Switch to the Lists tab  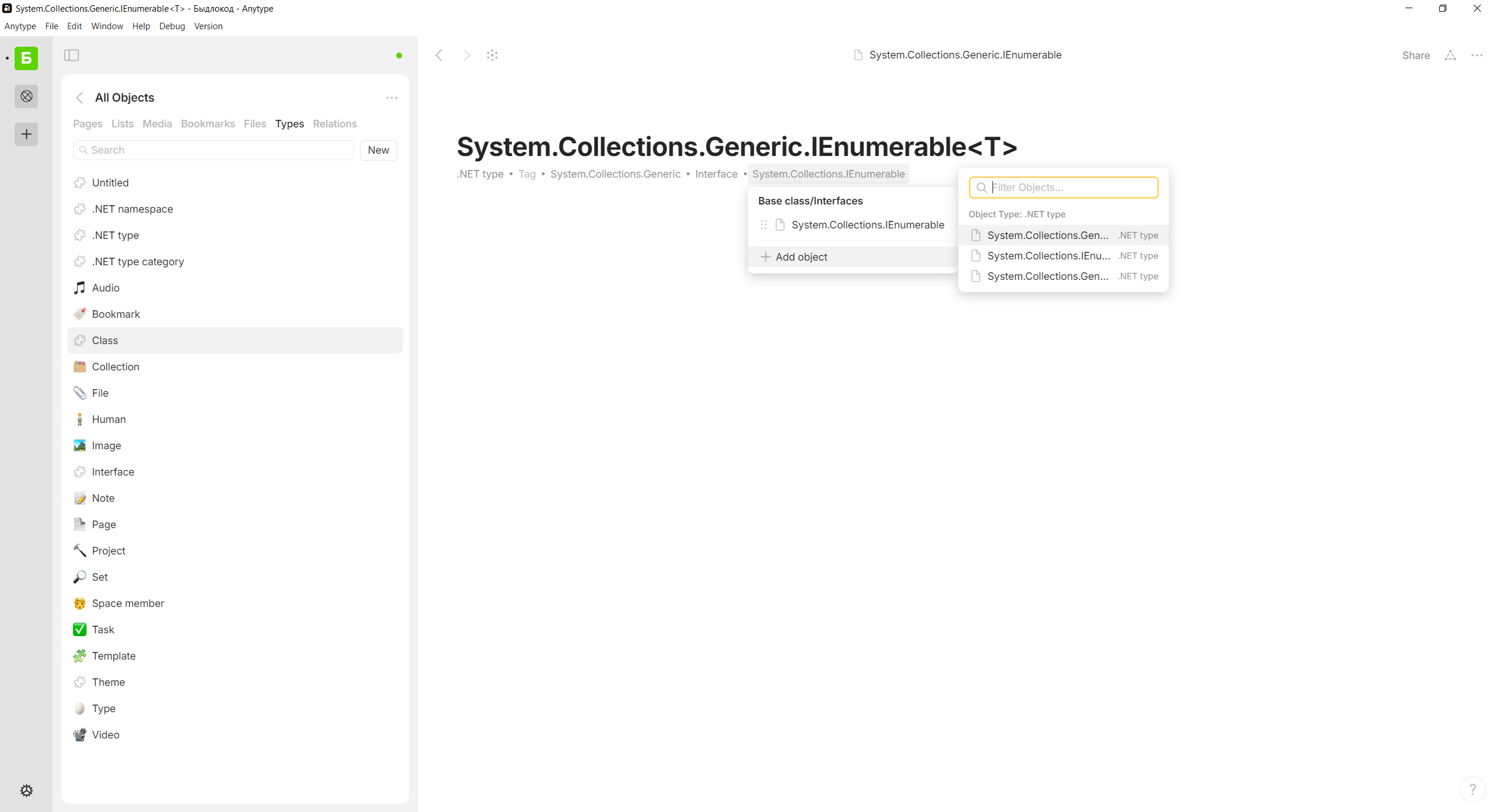[122, 124]
